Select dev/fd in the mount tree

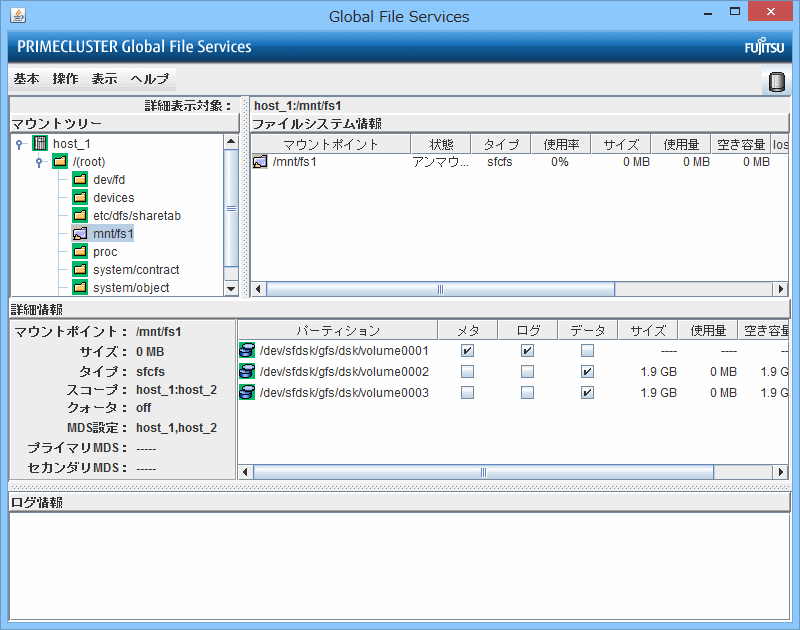pos(109,180)
